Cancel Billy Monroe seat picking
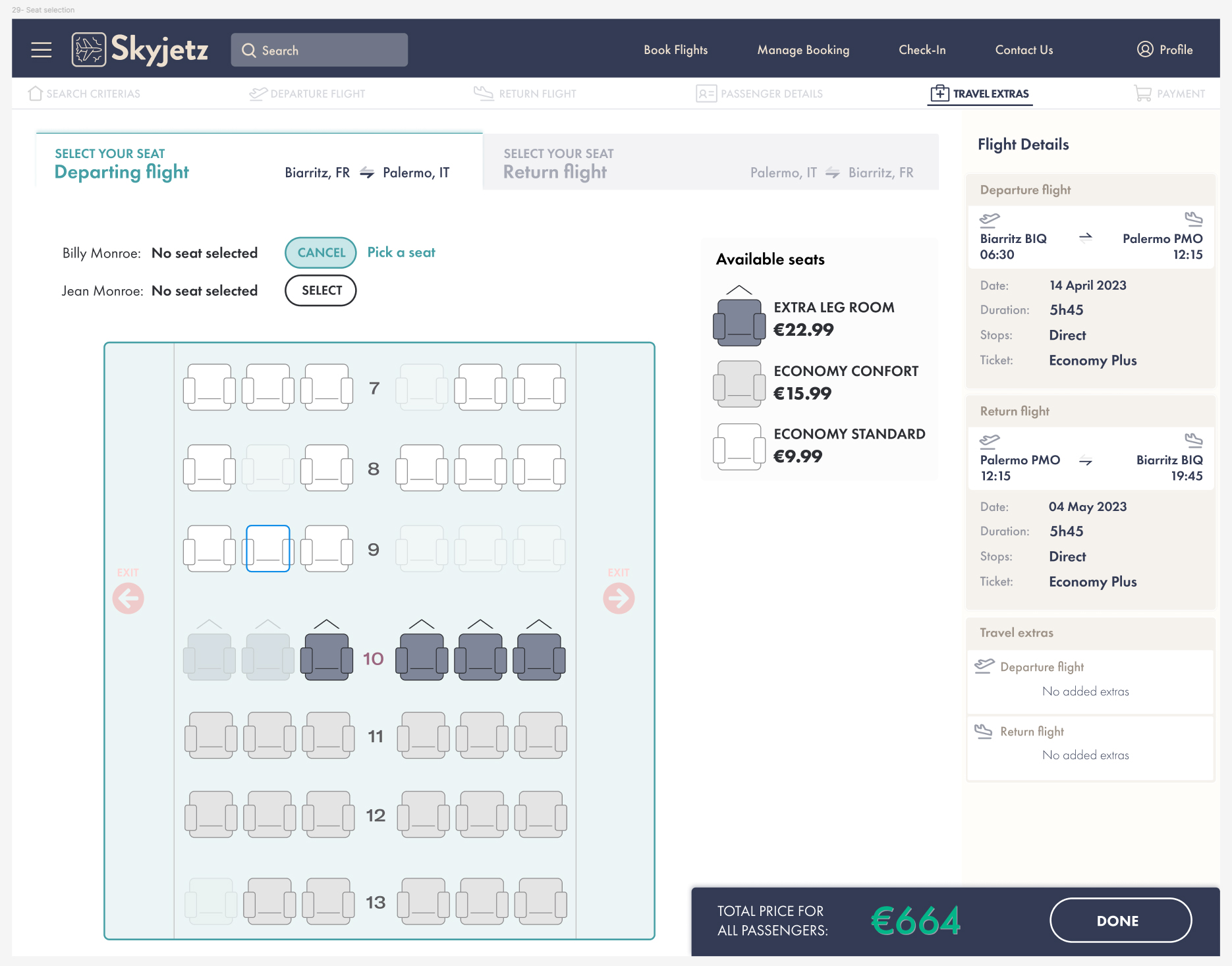The width and height of the screenshot is (1232, 966). [x=321, y=253]
